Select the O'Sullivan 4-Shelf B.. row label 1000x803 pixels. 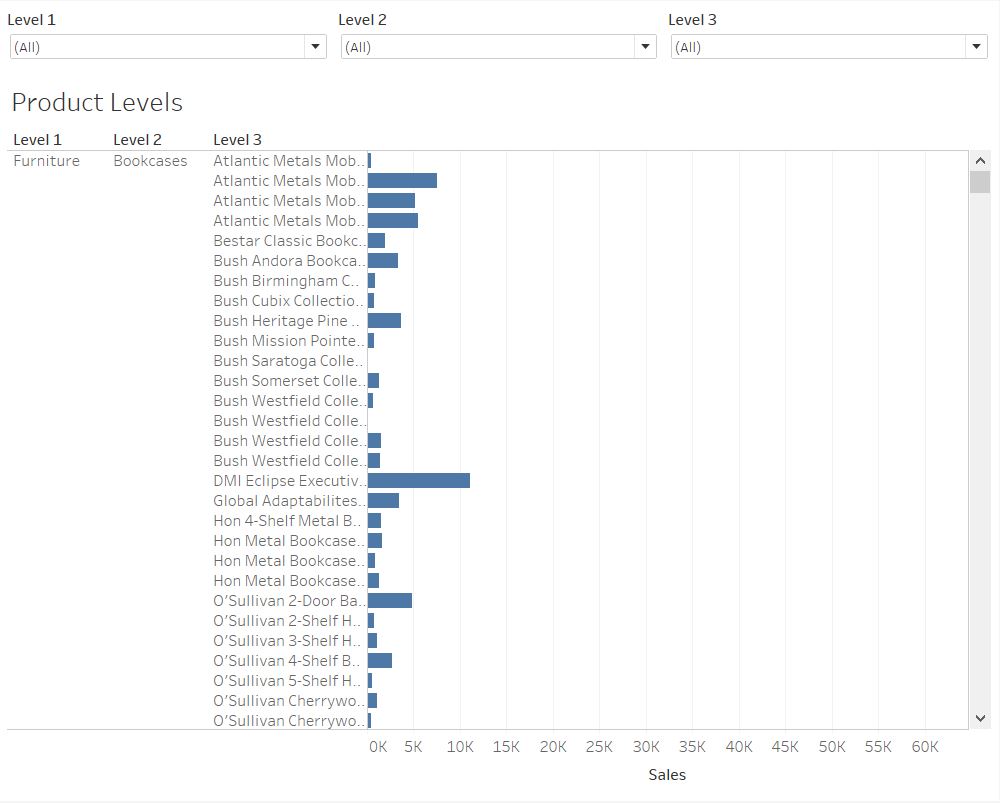pos(286,661)
